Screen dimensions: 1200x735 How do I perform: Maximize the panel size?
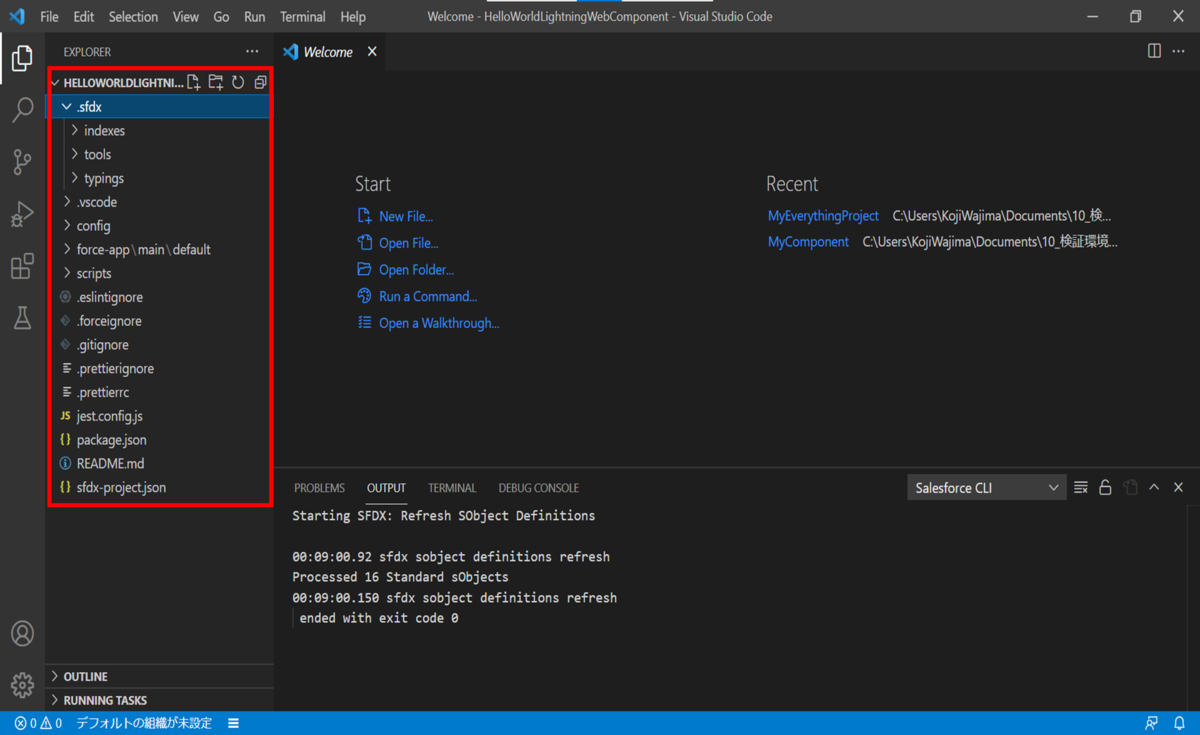click(x=1154, y=488)
